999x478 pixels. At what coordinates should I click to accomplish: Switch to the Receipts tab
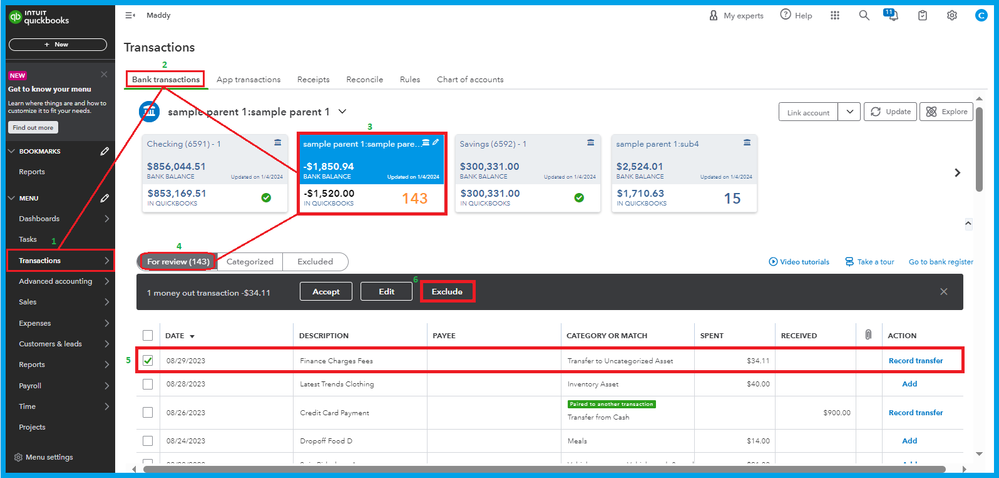coord(313,80)
